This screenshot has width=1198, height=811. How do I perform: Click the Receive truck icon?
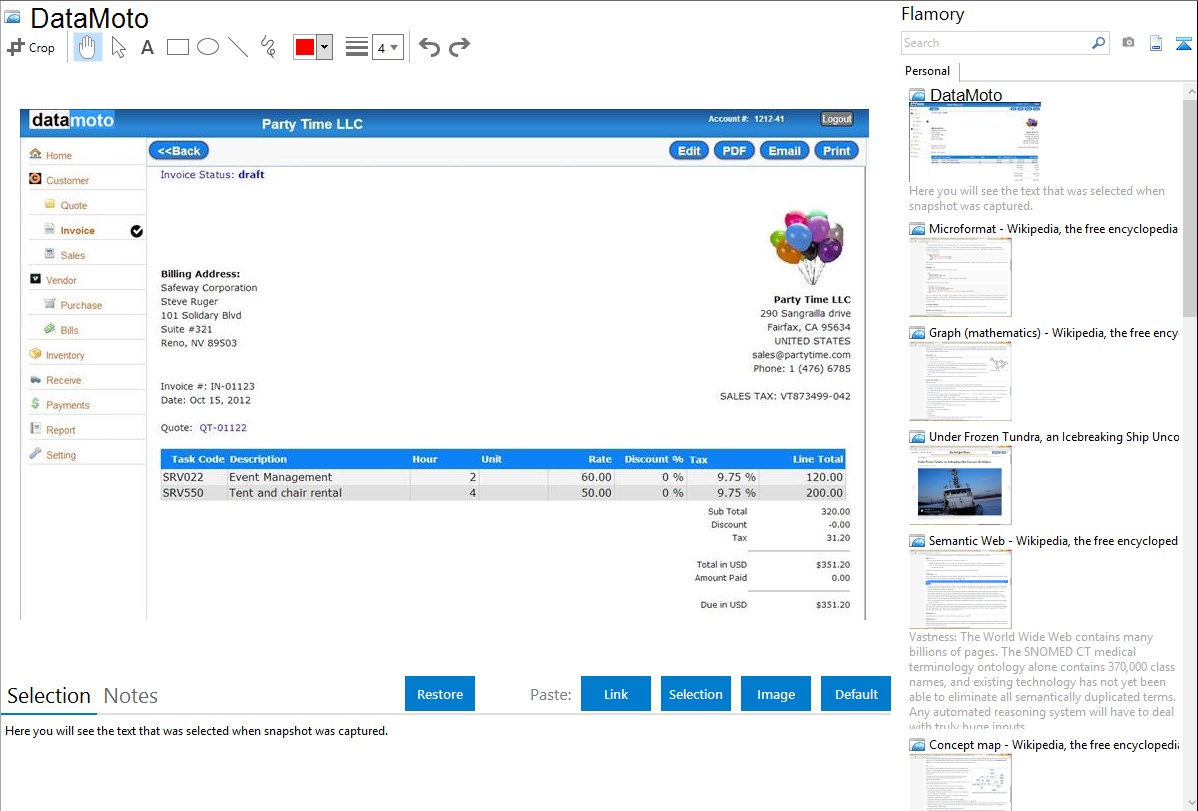[x=35, y=379]
